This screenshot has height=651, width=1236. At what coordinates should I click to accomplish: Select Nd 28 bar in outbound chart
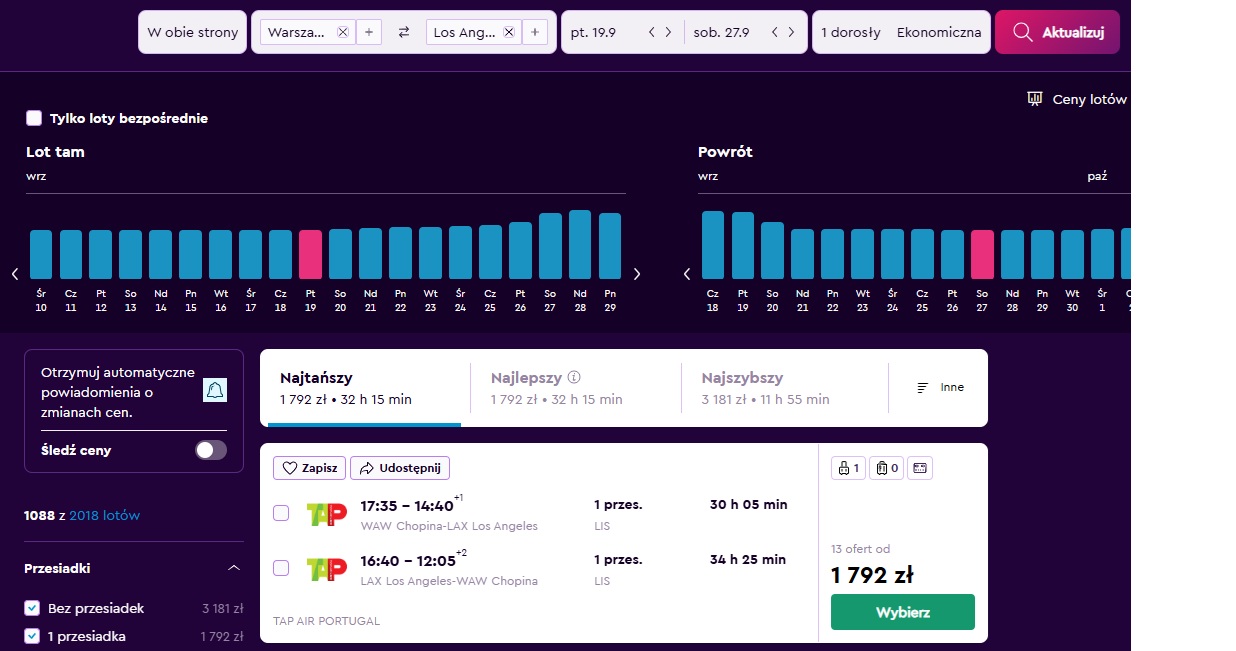coord(580,244)
